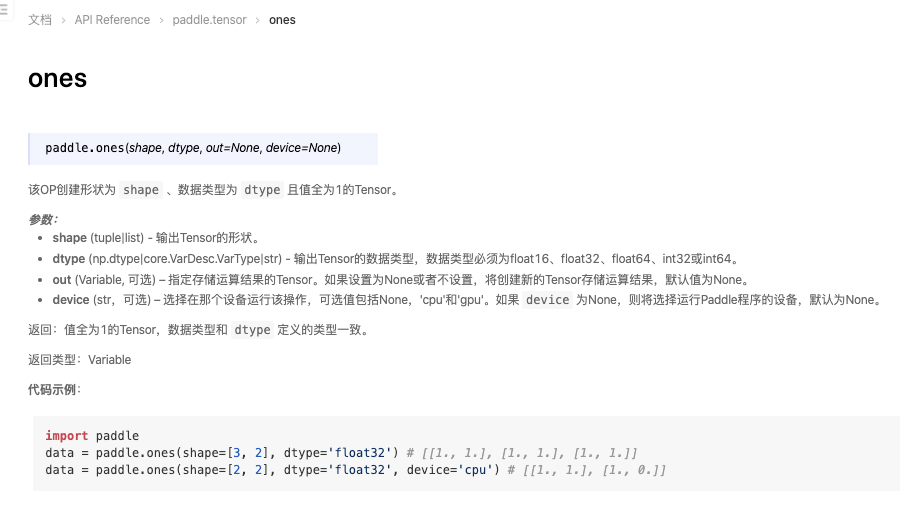Click the paddle.ones function signature
Screen dimensions: 900x522
click(193, 148)
